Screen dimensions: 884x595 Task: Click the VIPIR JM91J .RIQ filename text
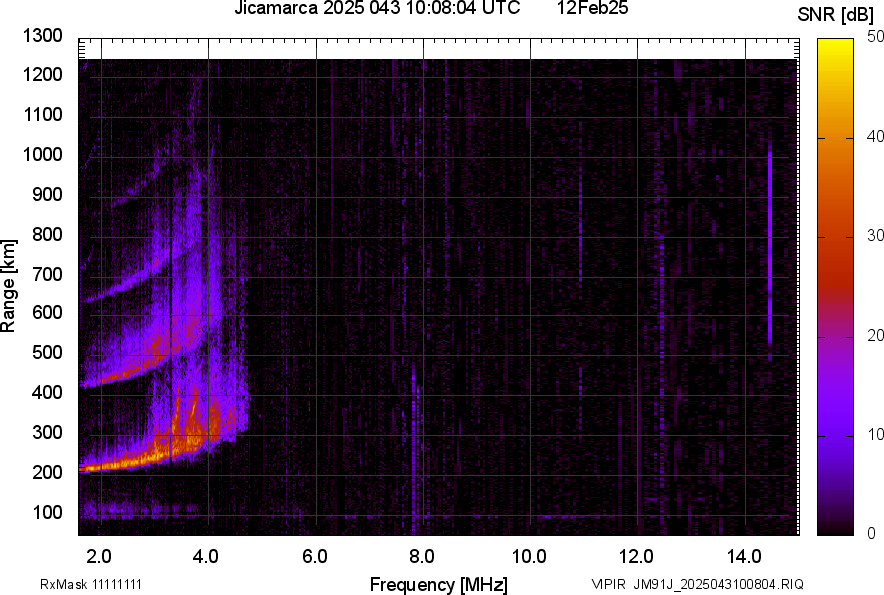[697, 584]
